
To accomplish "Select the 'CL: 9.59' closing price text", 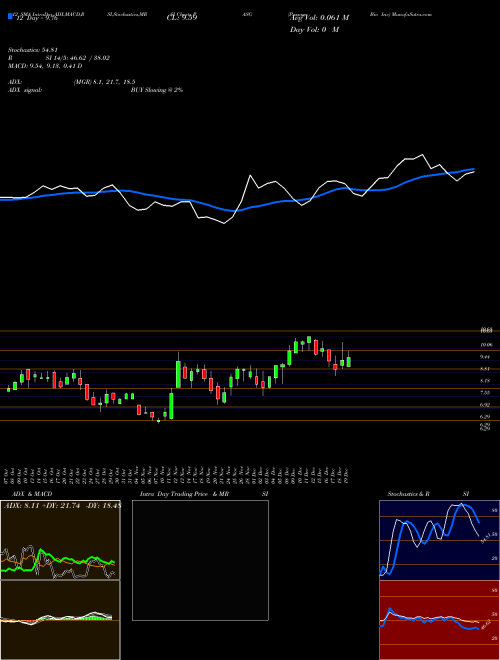I will 182,18.
